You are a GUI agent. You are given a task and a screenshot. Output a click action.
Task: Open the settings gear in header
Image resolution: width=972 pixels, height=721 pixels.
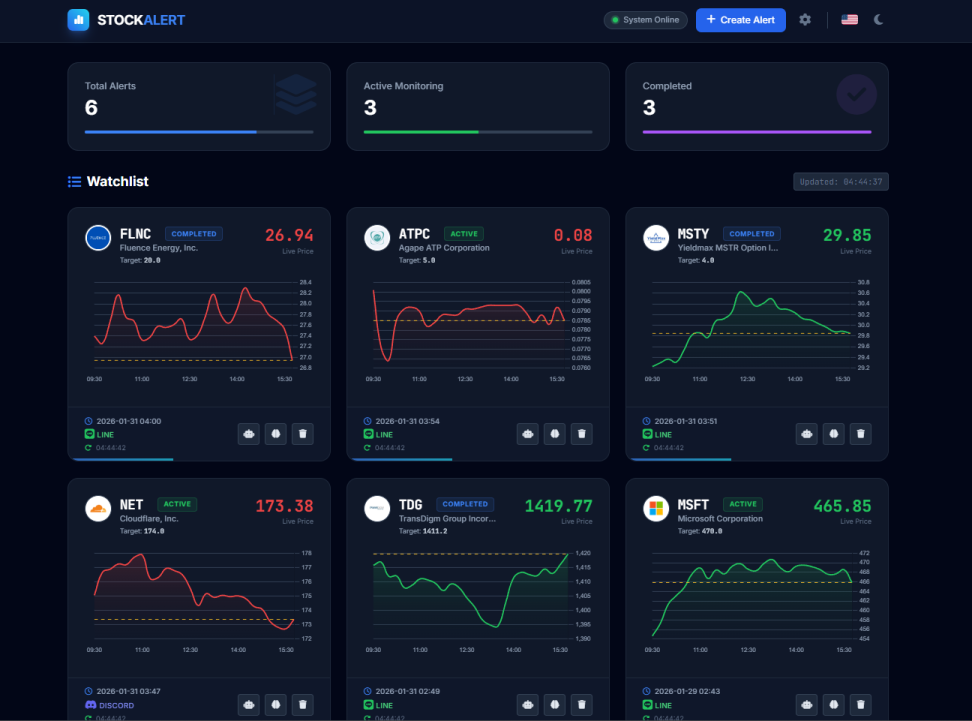click(805, 20)
